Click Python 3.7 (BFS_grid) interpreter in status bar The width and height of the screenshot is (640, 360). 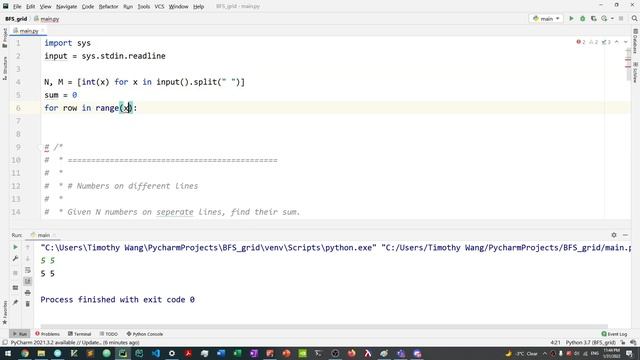[x=590, y=343]
